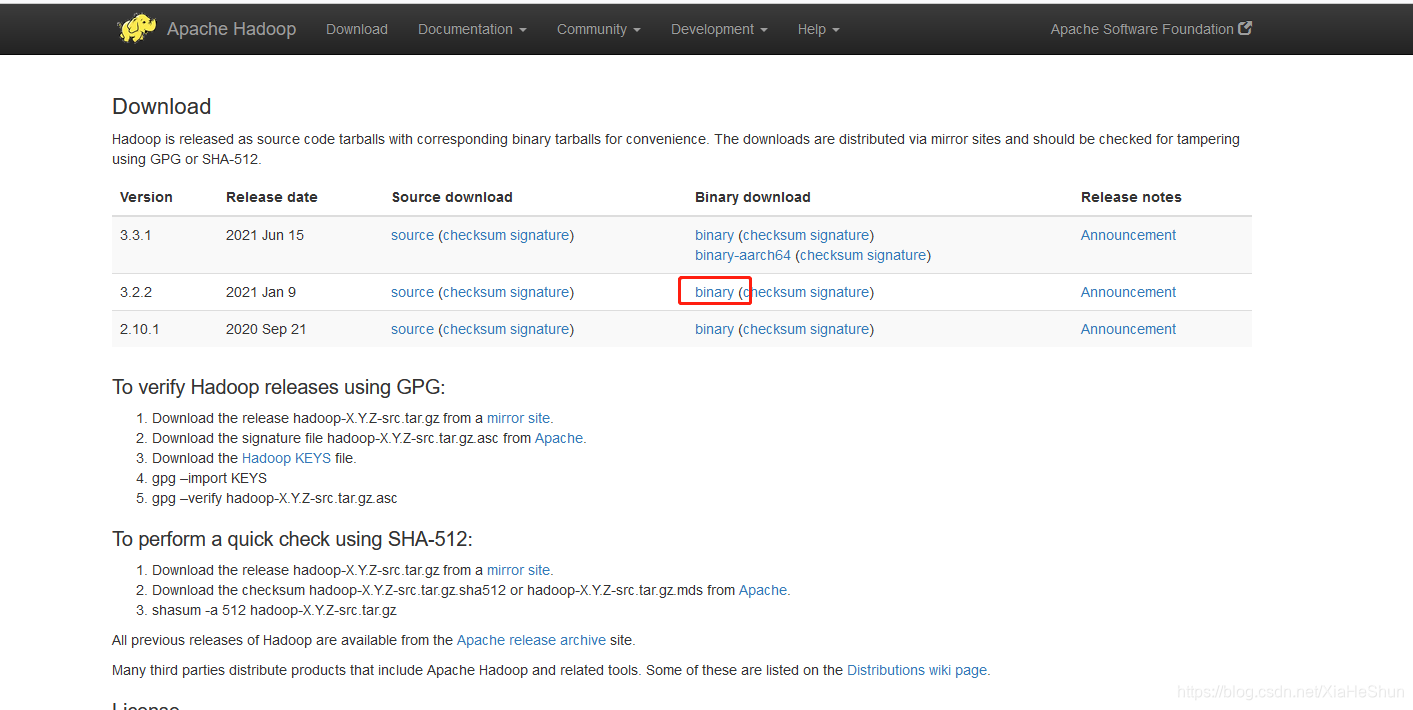Select release date 2020 Sep 21
The width and height of the screenshot is (1413, 710).
pos(266,329)
